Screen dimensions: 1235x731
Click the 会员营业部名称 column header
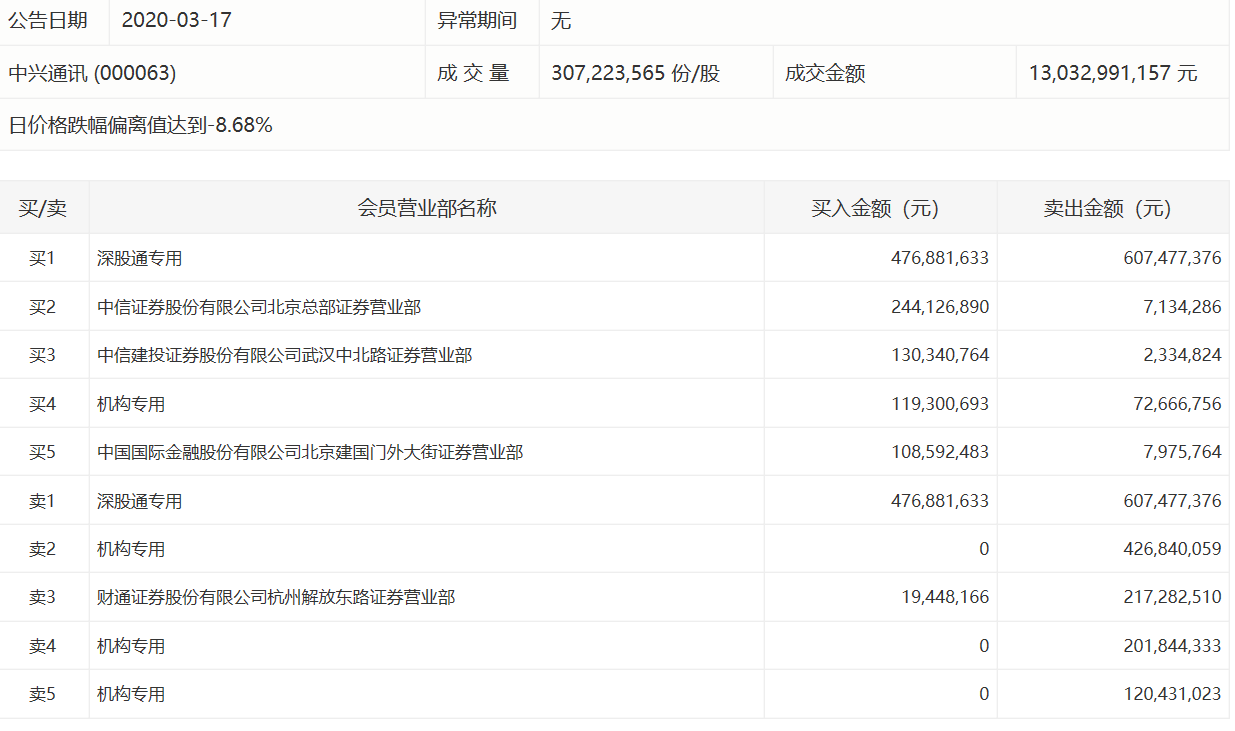tap(427, 208)
